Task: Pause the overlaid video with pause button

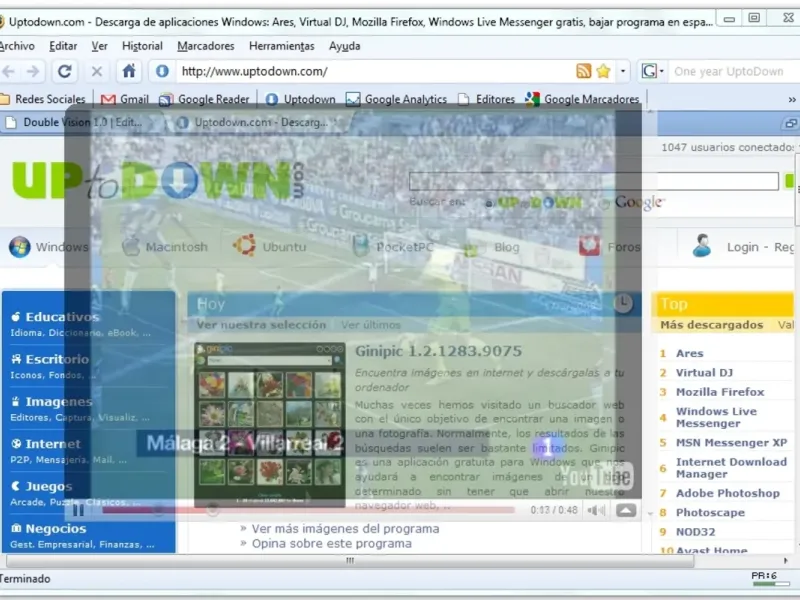Action: click(78, 510)
